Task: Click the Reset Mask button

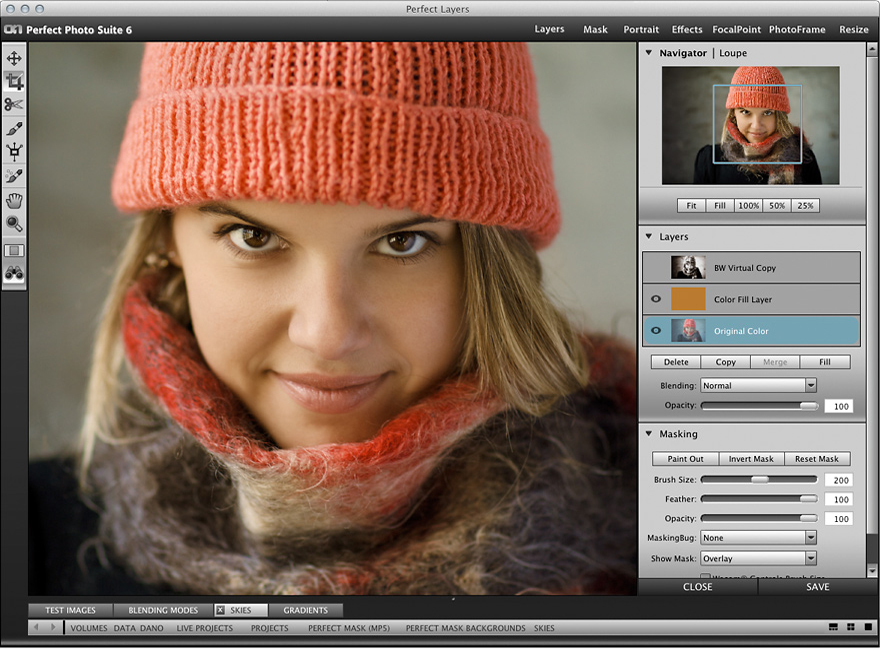Action: [x=817, y=459]
